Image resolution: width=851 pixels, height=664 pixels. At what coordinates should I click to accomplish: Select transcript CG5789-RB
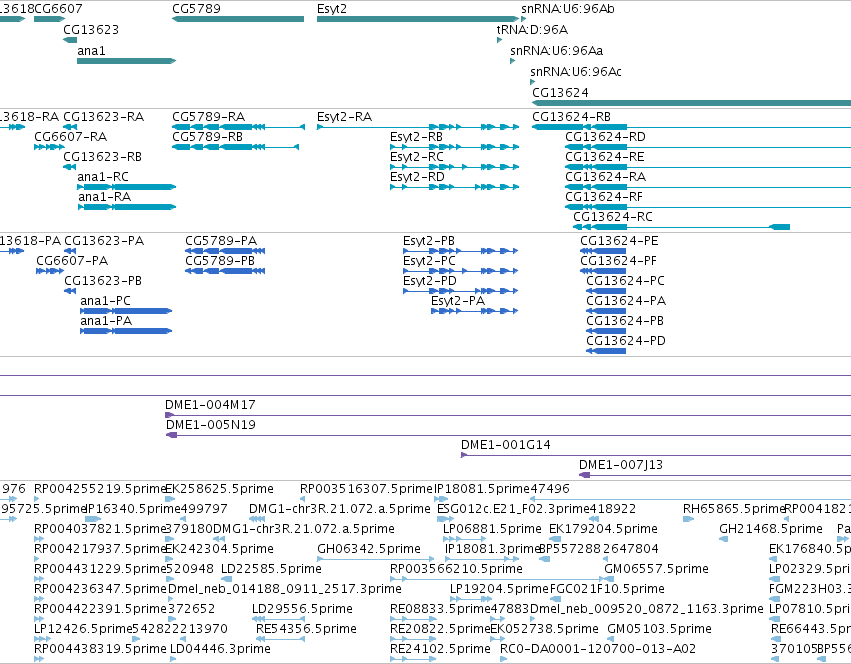207,137
